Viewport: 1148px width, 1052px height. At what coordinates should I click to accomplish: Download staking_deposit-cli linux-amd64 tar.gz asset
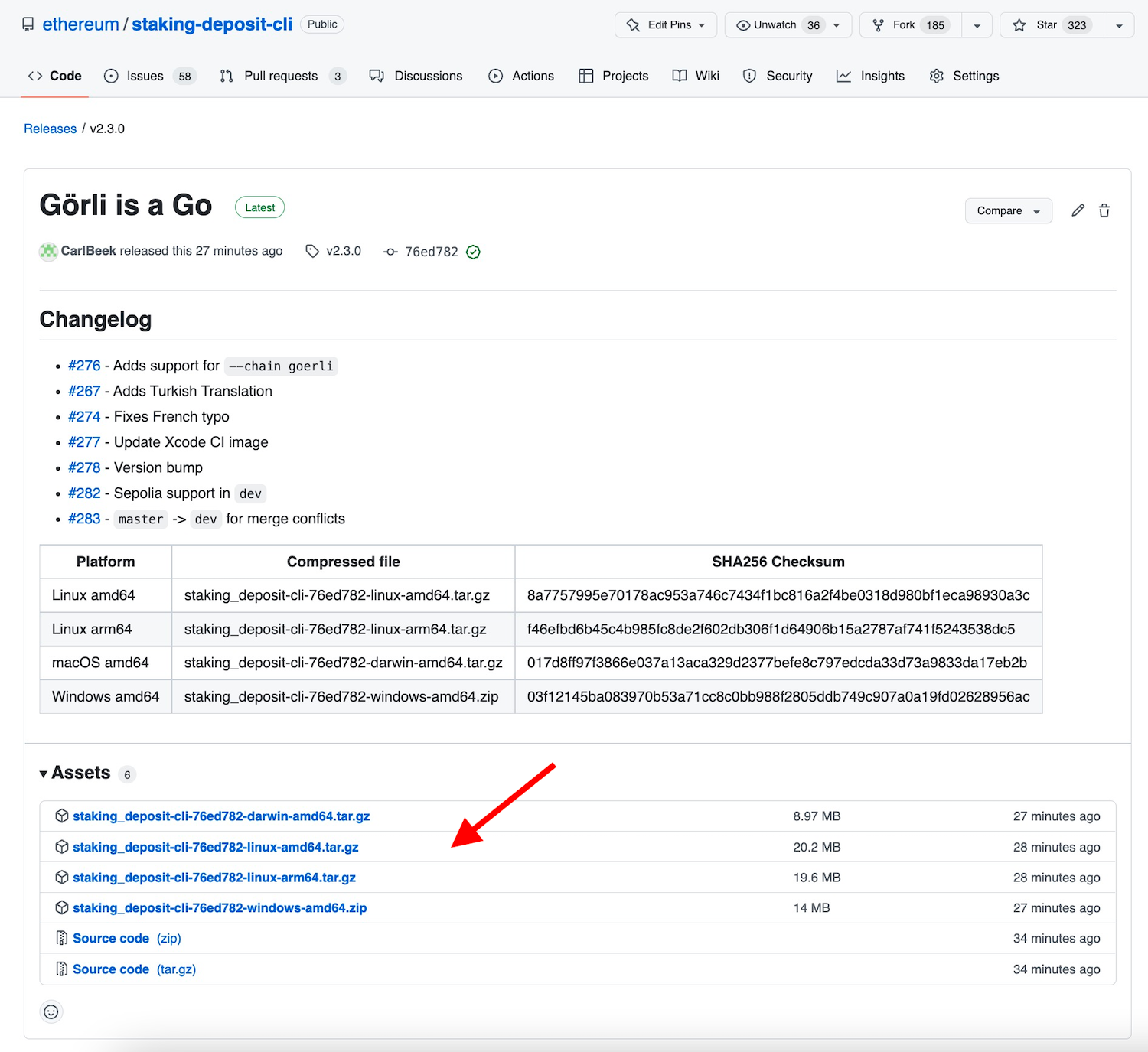(216, 847)
